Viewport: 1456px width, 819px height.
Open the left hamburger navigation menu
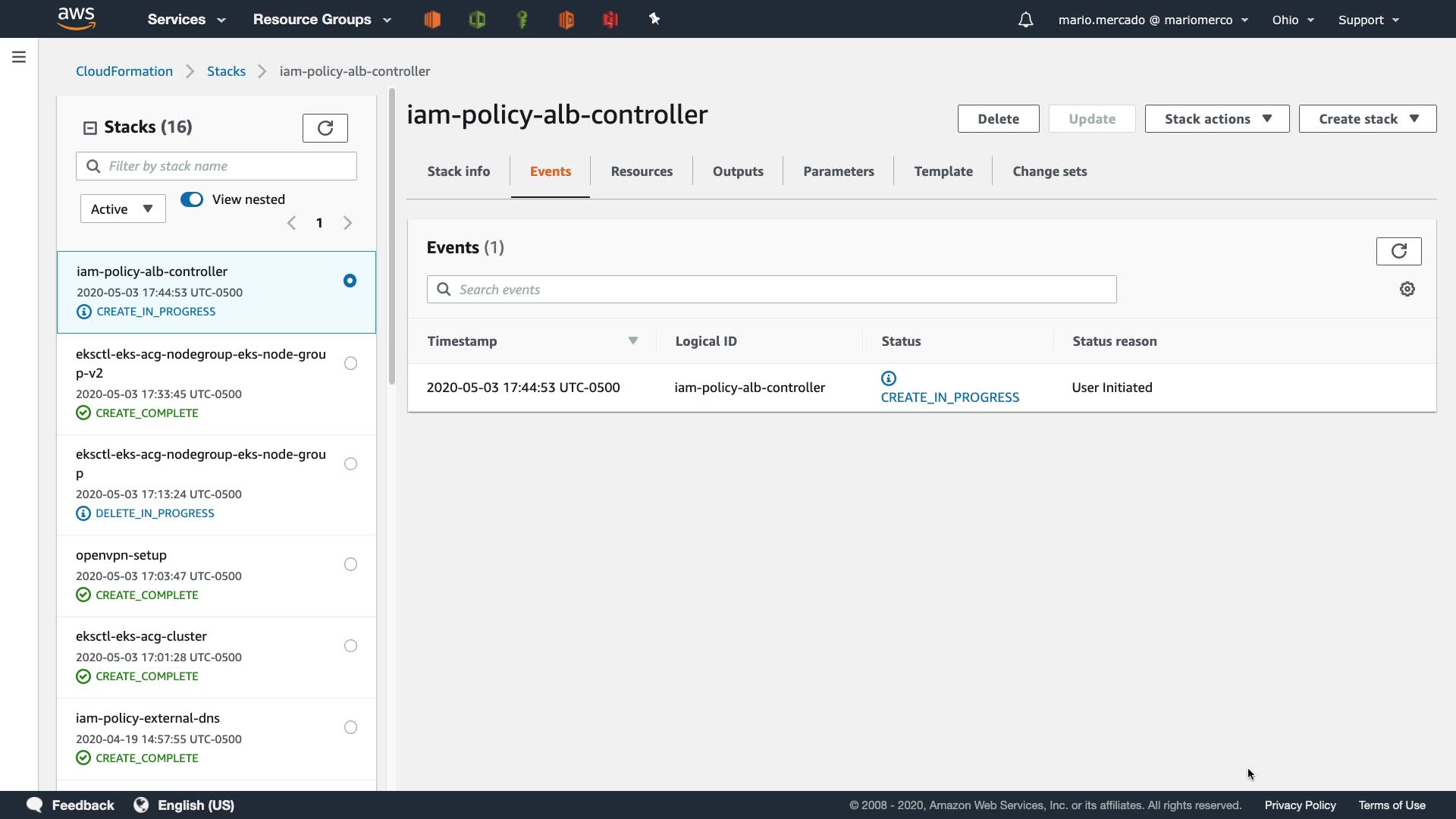[x=19, y=57]
